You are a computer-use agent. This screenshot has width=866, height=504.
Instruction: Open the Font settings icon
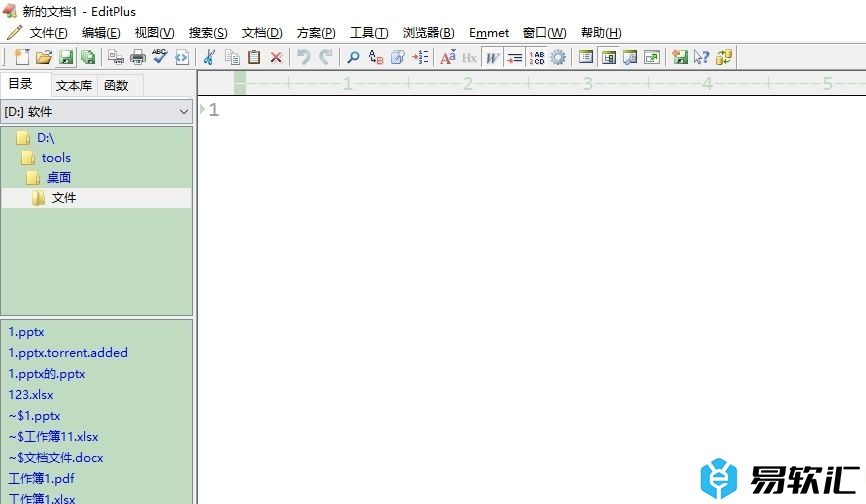pos(448,57)
